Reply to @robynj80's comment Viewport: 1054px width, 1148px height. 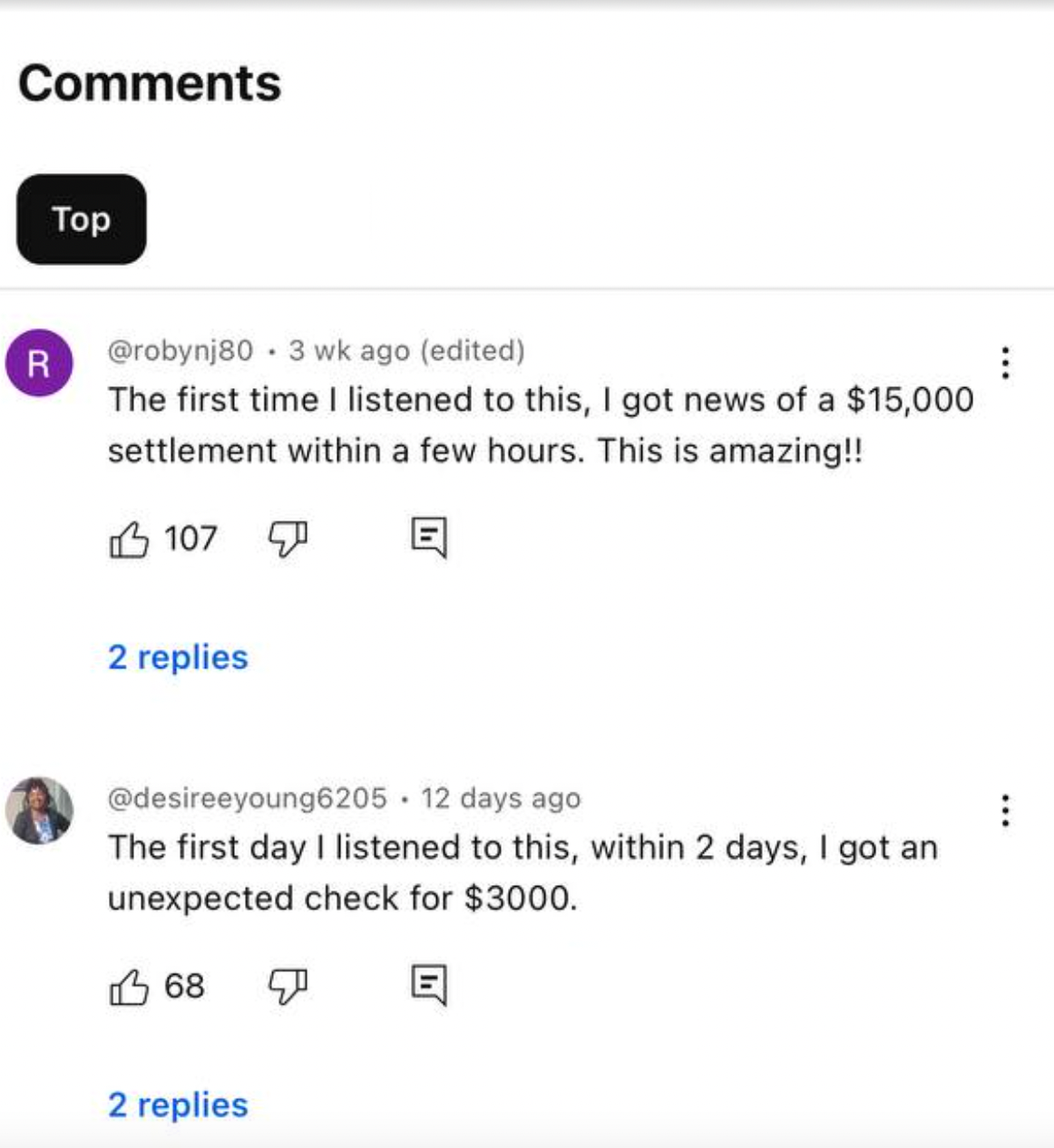(428, 538)
